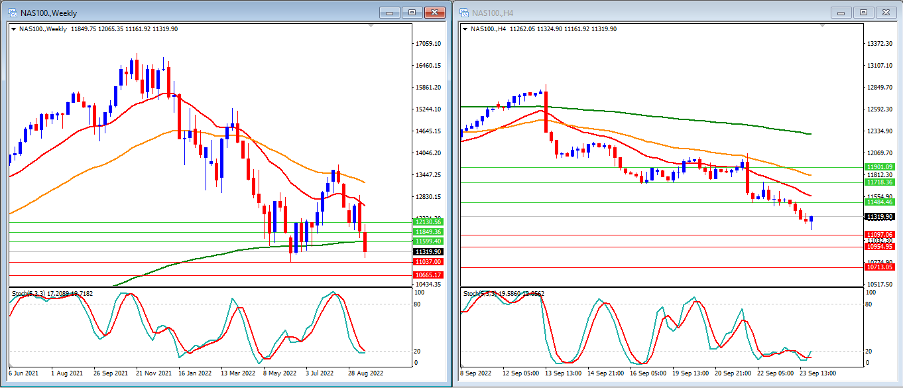The image size is (904, 388).
Task: Click the 10713.05 red level label on H4
Action: (879, 268)
